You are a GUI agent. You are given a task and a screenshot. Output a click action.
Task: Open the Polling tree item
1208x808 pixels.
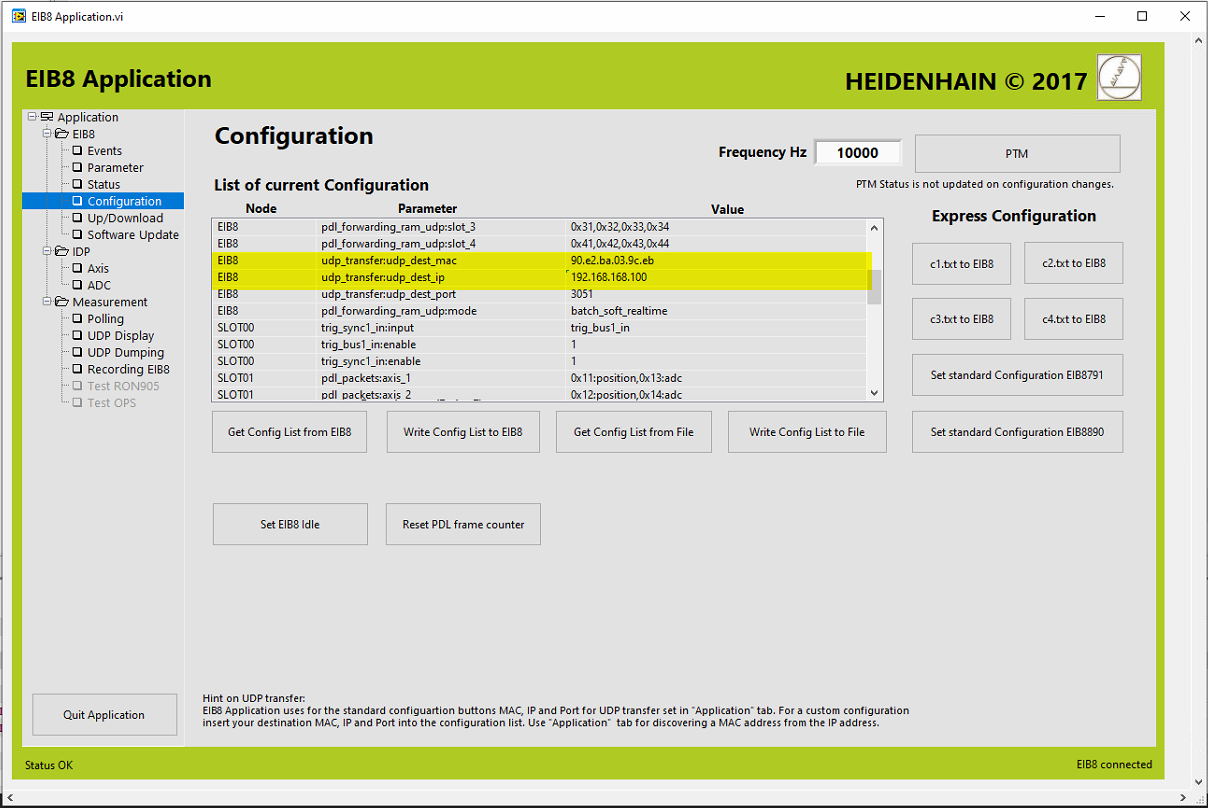pyautogui.click(x=105, y=319)
